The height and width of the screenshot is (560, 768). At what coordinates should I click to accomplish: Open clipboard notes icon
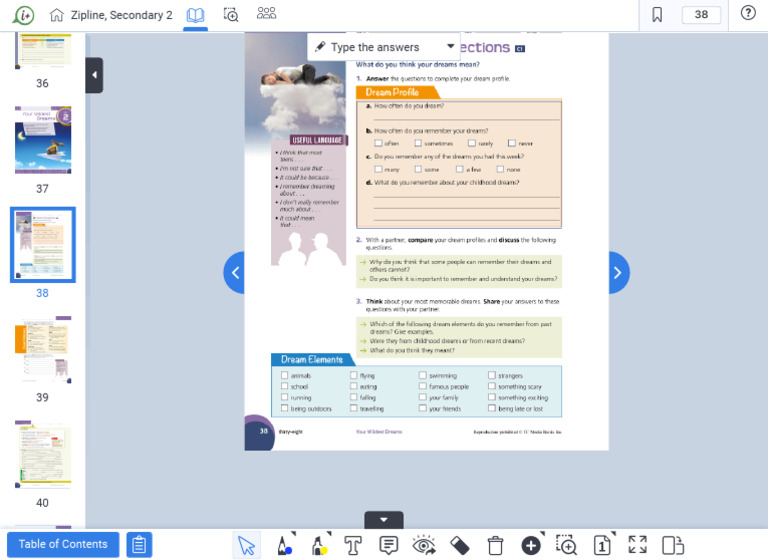click(x=139, y=545)
